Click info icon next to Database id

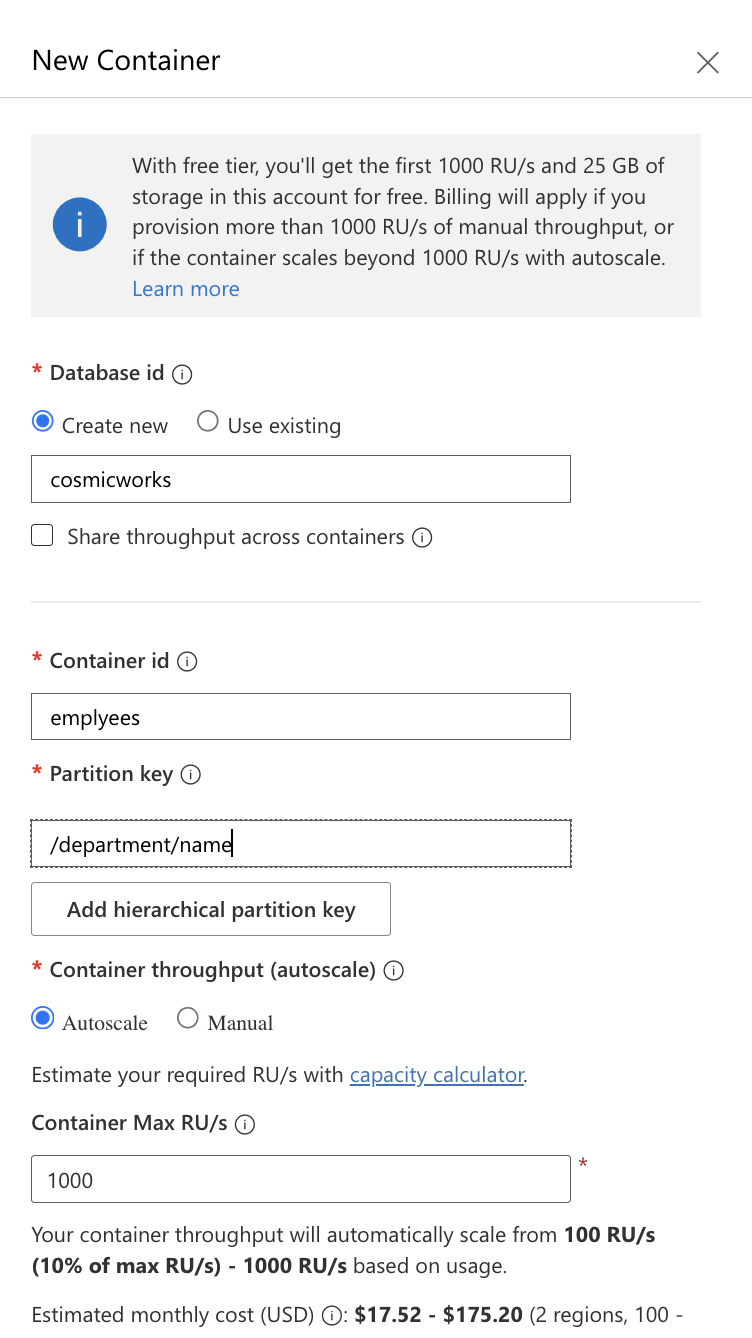pyautogui.click(x=182, y=374)
